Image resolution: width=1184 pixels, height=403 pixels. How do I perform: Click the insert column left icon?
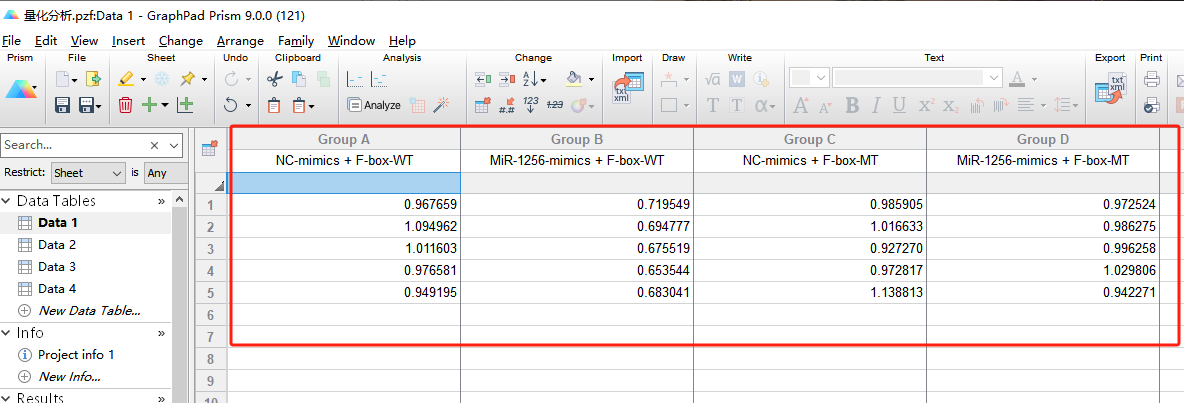pyautogui.click(x=483, y=78)
